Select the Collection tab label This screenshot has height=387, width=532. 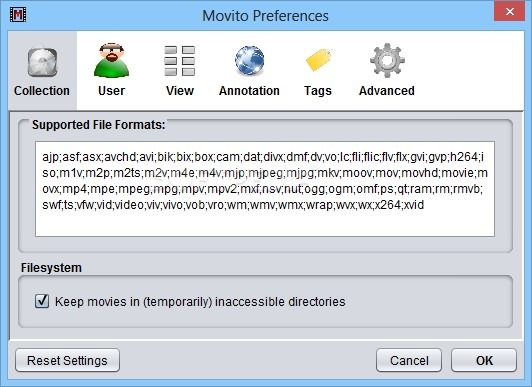pos(42,91)
